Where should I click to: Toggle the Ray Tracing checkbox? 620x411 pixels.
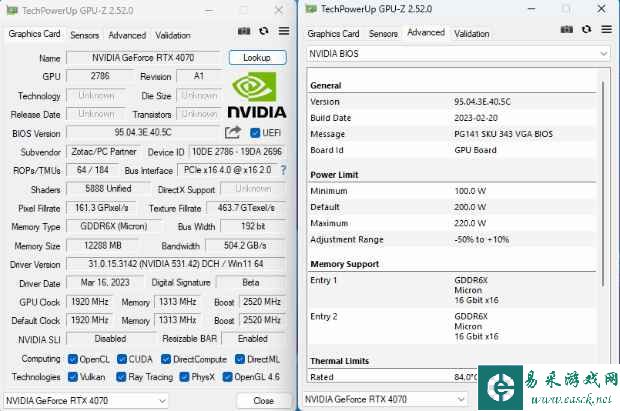click(x=121, y=377)
